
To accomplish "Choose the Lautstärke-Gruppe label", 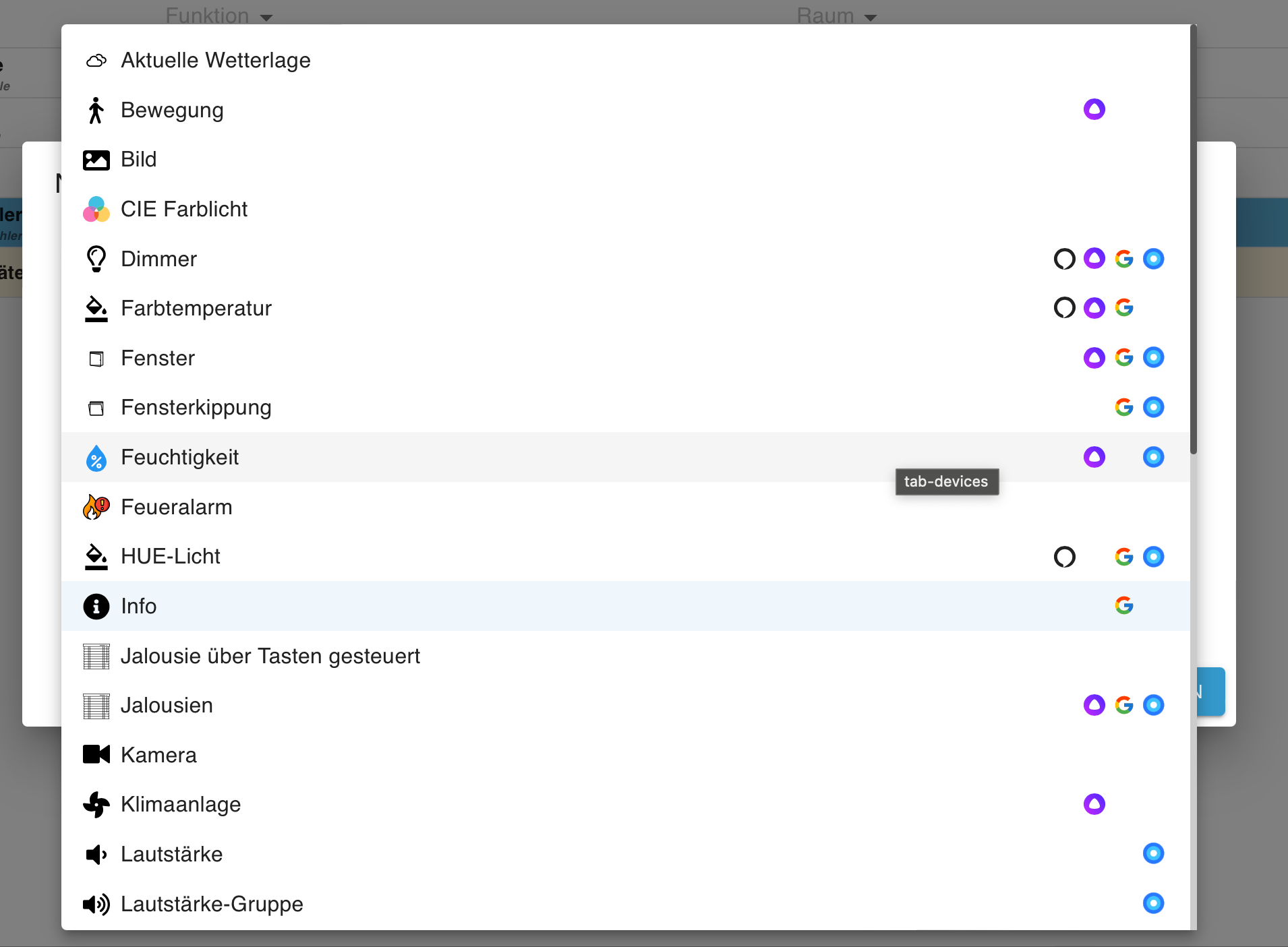I will click(212, 904).
